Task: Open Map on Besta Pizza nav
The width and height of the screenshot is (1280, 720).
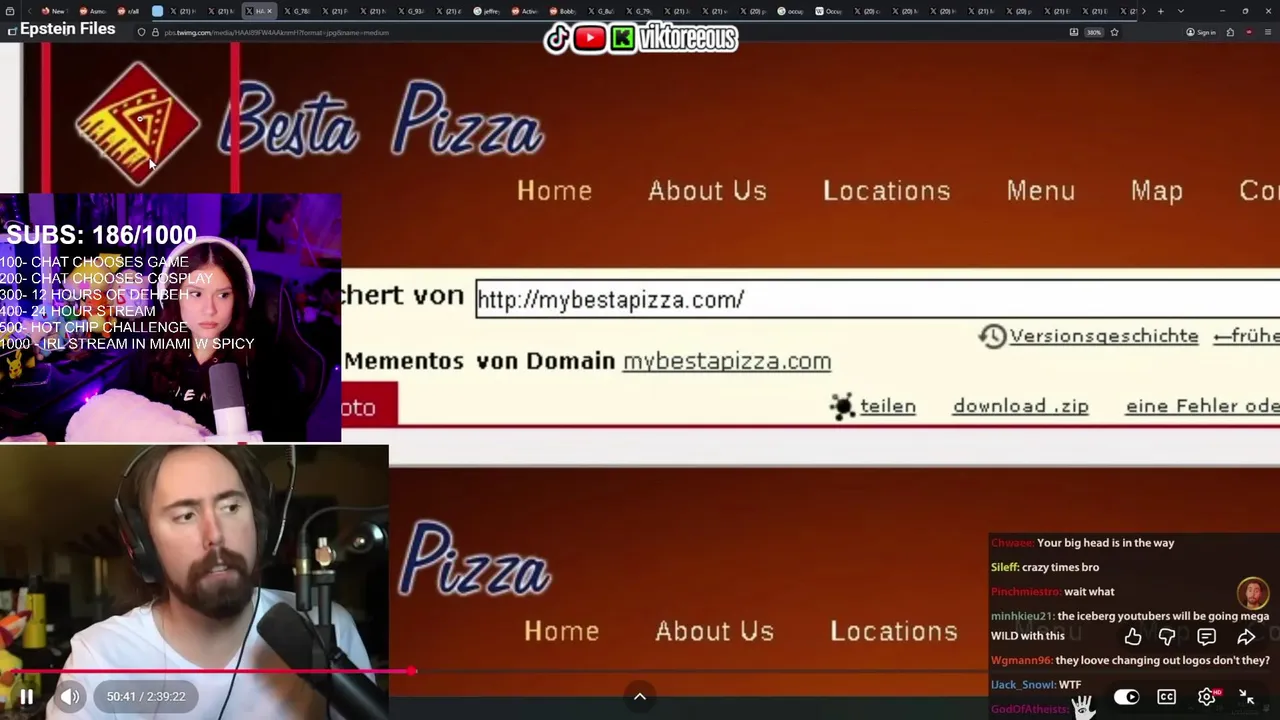Action: [1157, 191]
